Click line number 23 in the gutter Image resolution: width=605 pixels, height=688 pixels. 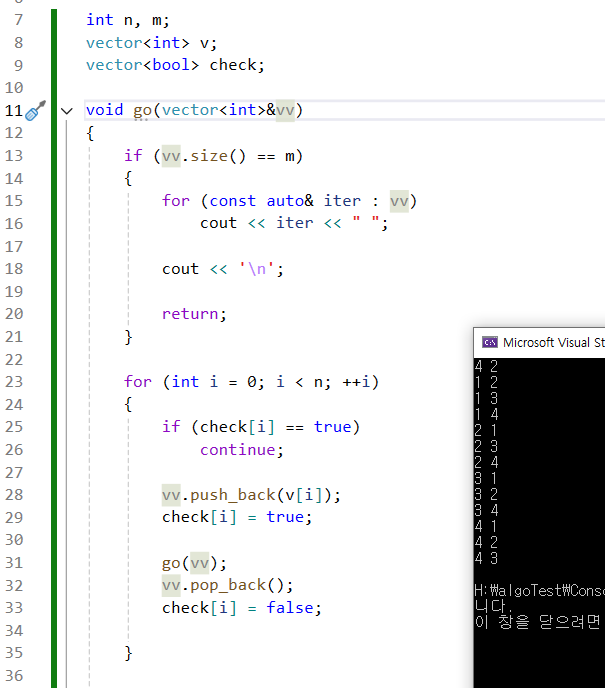pyautogui.click(x=14, y=382)
